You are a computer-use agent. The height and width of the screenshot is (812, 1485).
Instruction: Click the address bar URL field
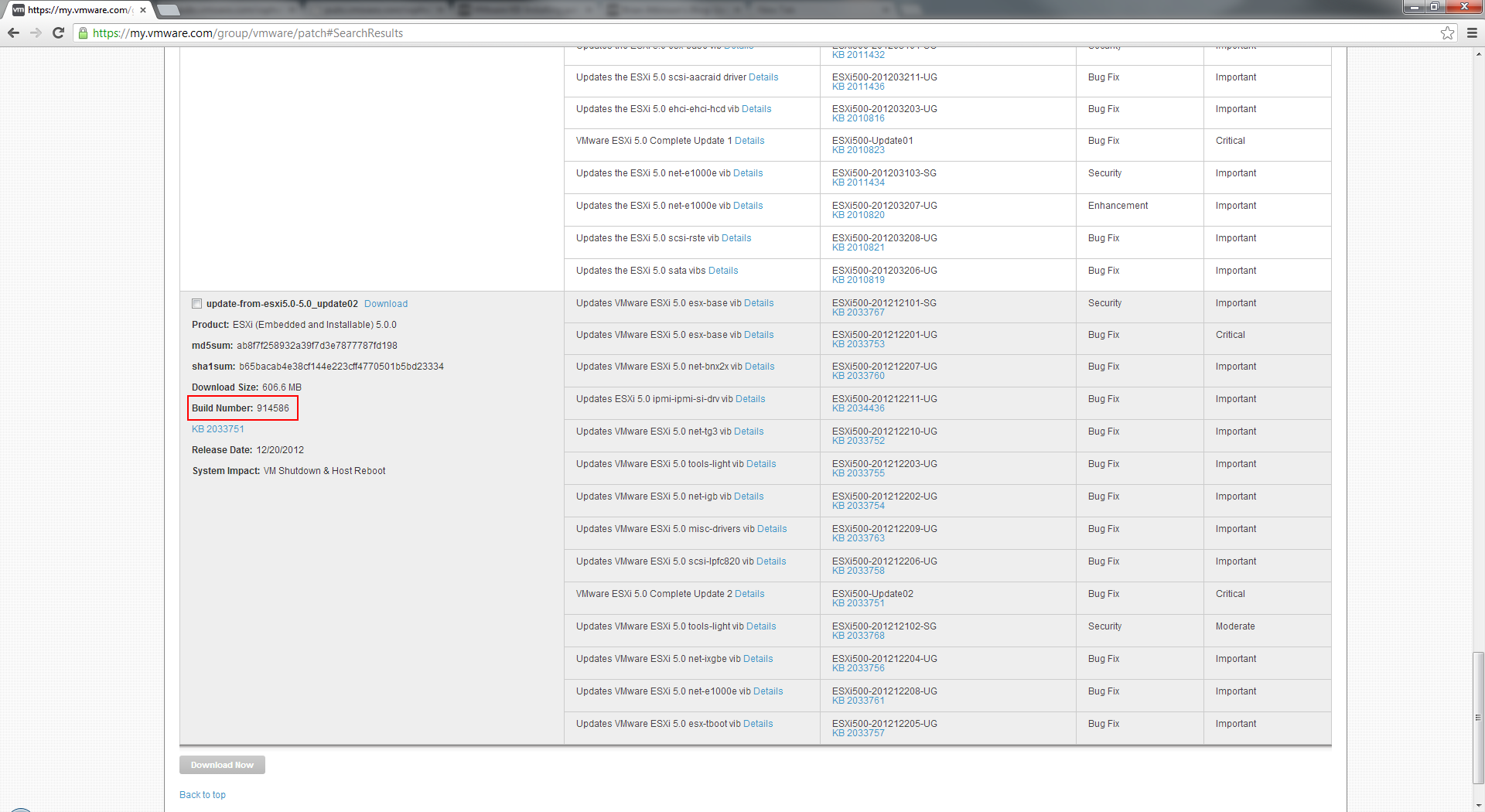pyautogui.click(x=758, y=32)
